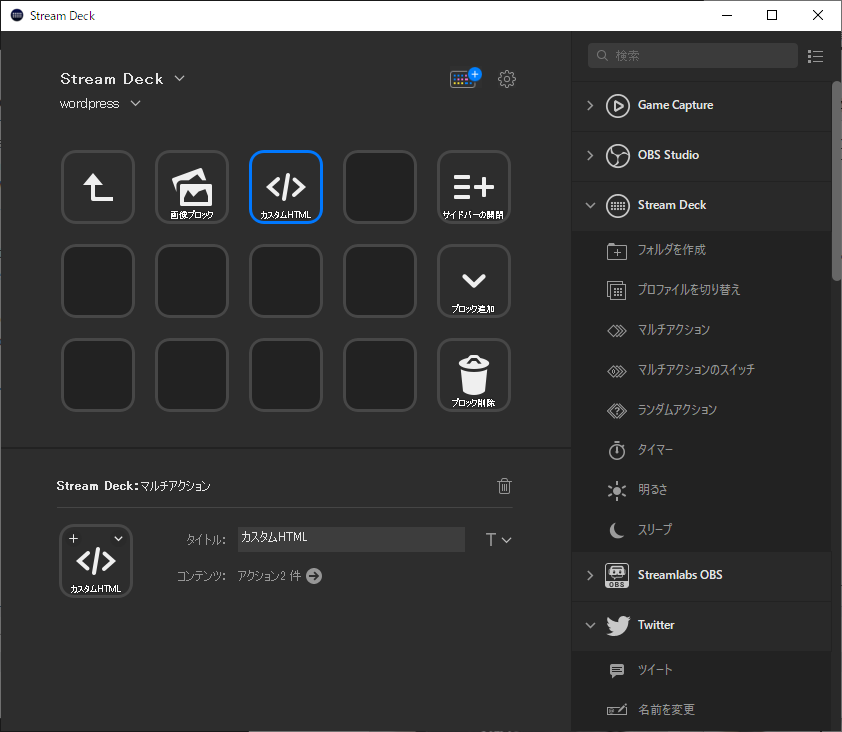Screen dimensions: 842x732
Task: Choose the マルチアクションのスイッチ action
Action: (701, 370)
